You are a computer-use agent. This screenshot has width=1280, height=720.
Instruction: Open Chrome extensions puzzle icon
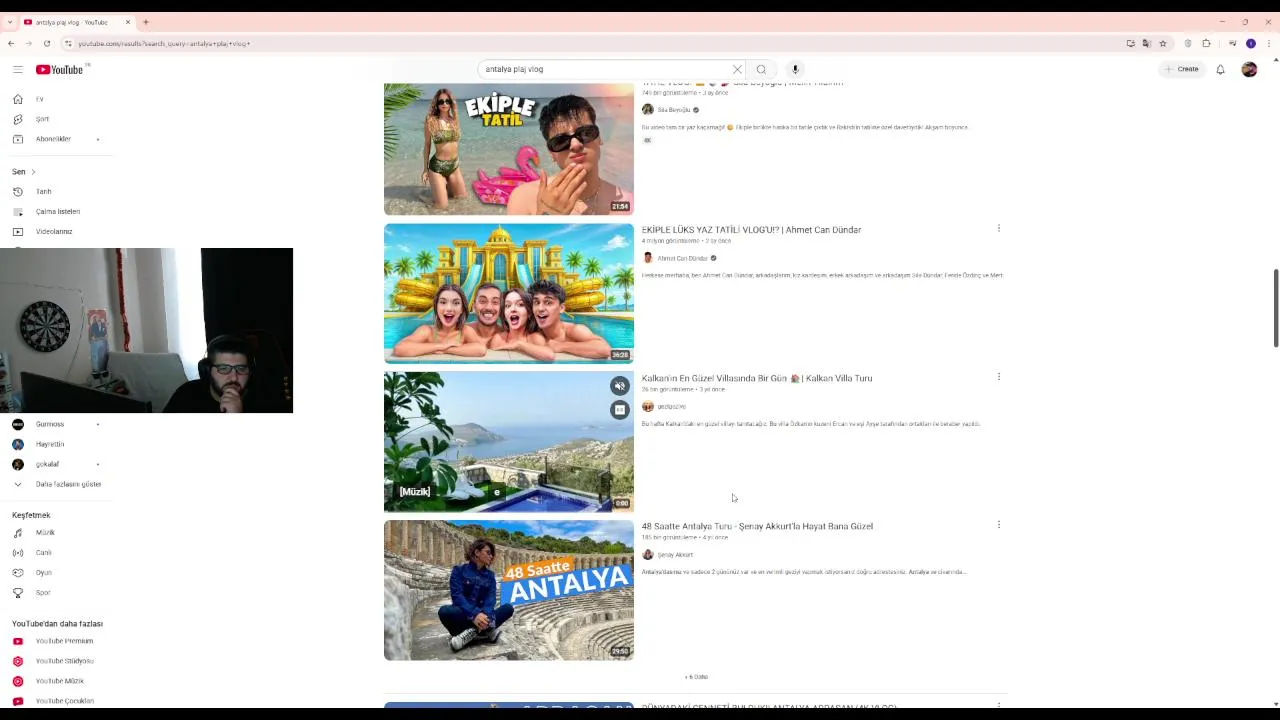click(1206, 43)
